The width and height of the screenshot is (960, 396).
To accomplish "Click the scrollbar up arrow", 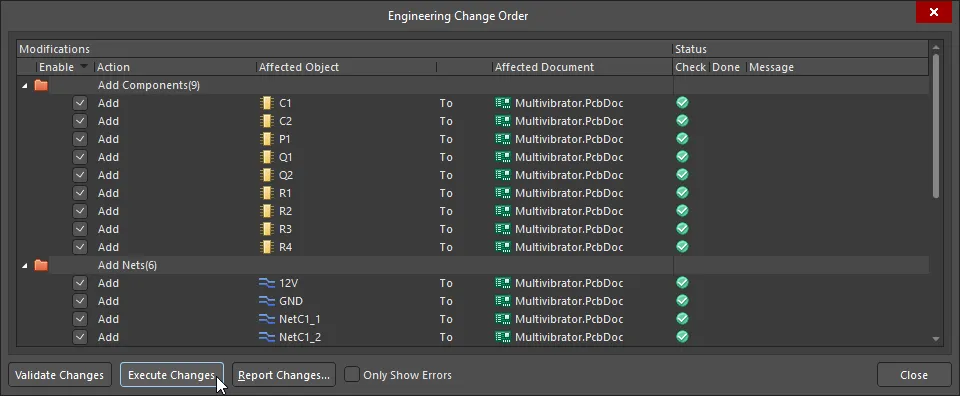I will click(x=936, y=47).
